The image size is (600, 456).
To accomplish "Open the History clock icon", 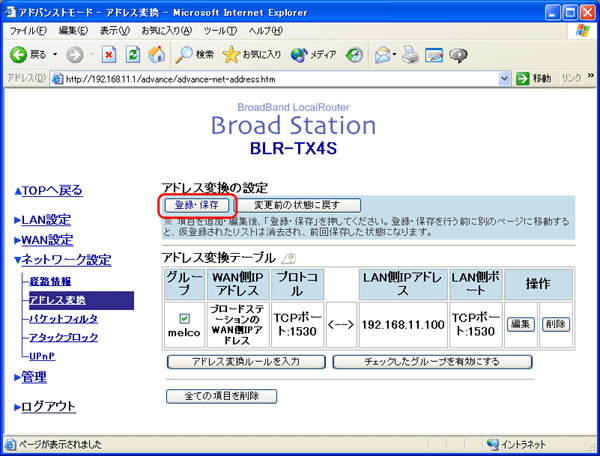I will click(354, 55).
